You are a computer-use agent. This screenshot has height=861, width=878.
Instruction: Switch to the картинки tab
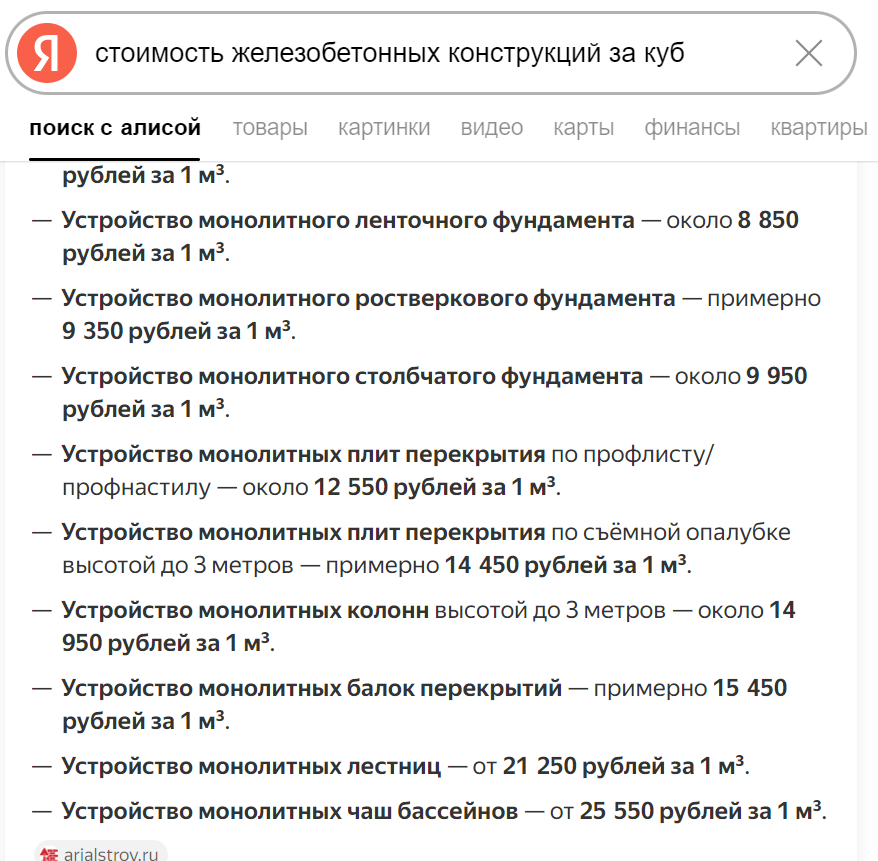(x=384, y=128)
